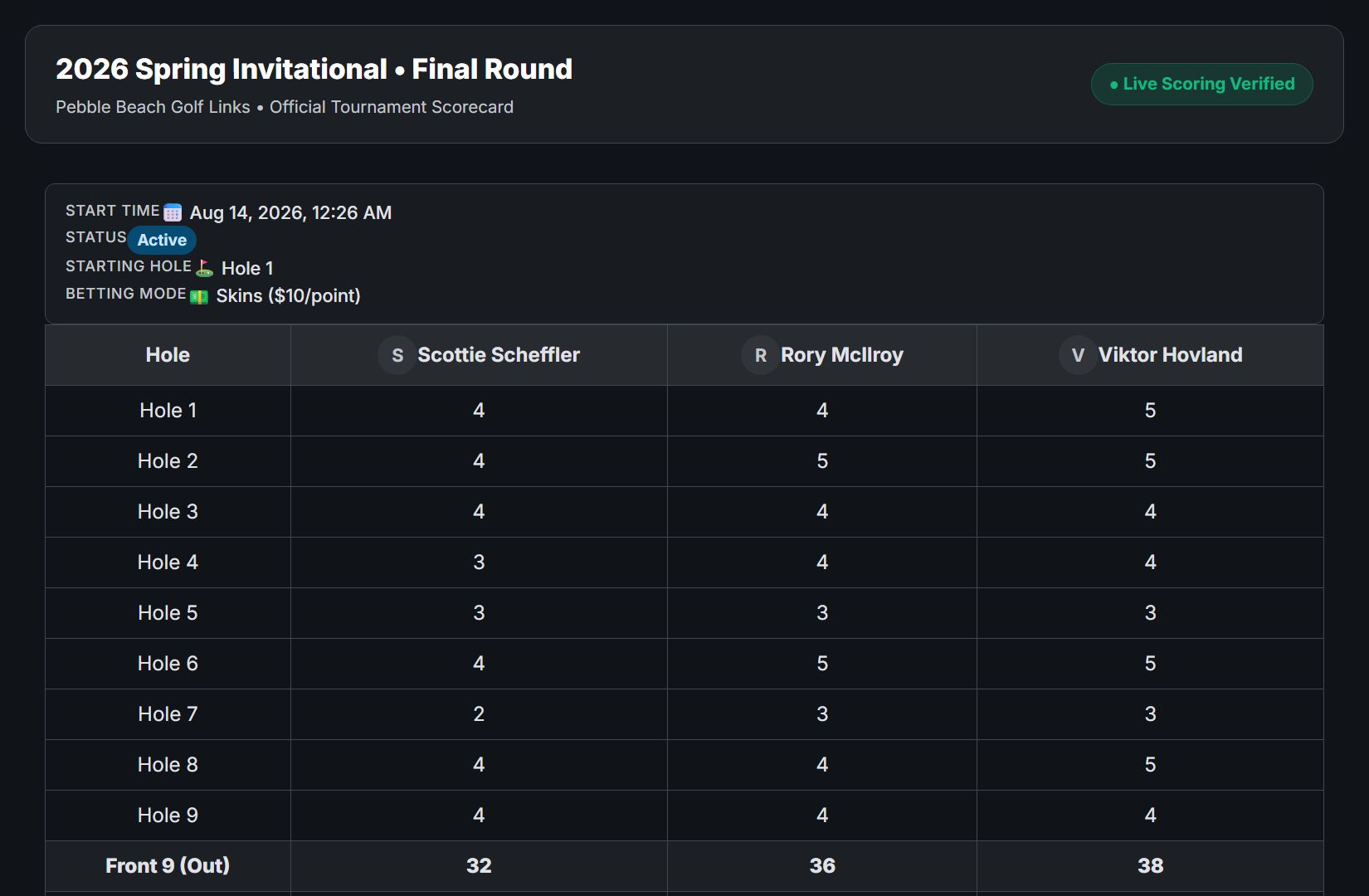The width and height of the screenshot is (1369, 896).
Task: Click Hovland's score on Hole 6
Action: pos(1150,664)
